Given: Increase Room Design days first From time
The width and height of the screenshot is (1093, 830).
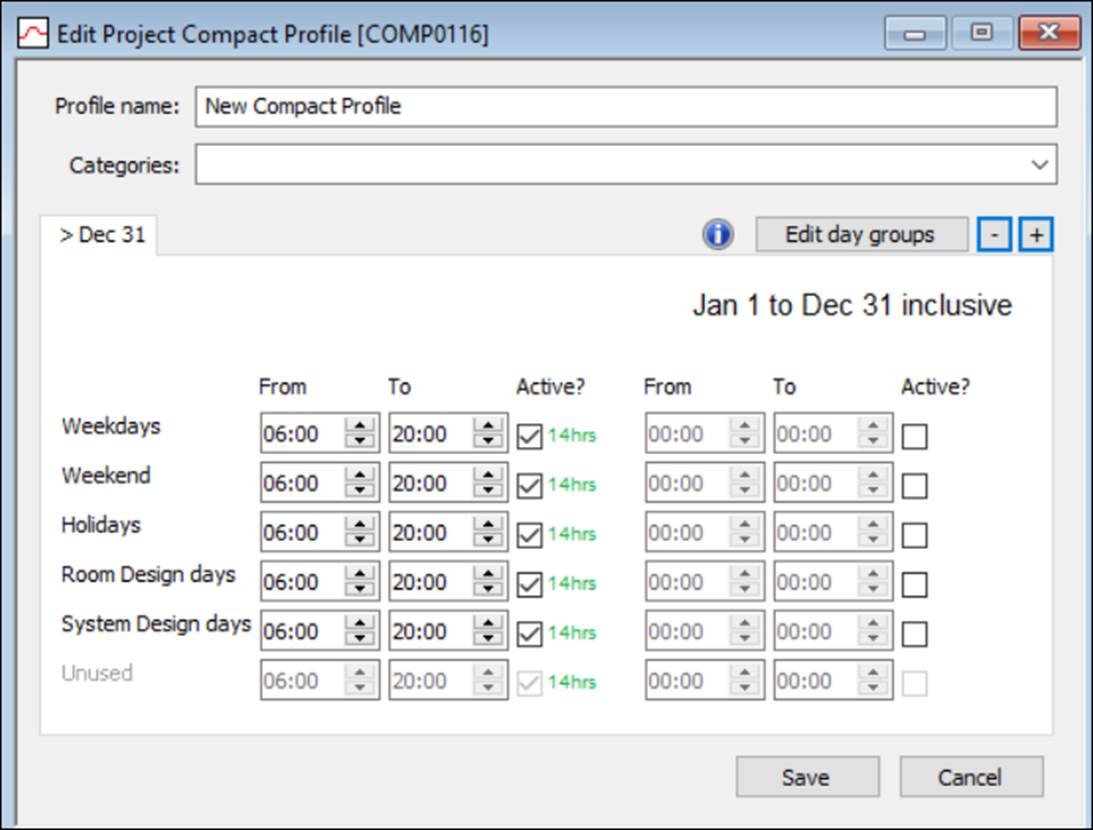Looking at the screenshot, I should point(360,574).
